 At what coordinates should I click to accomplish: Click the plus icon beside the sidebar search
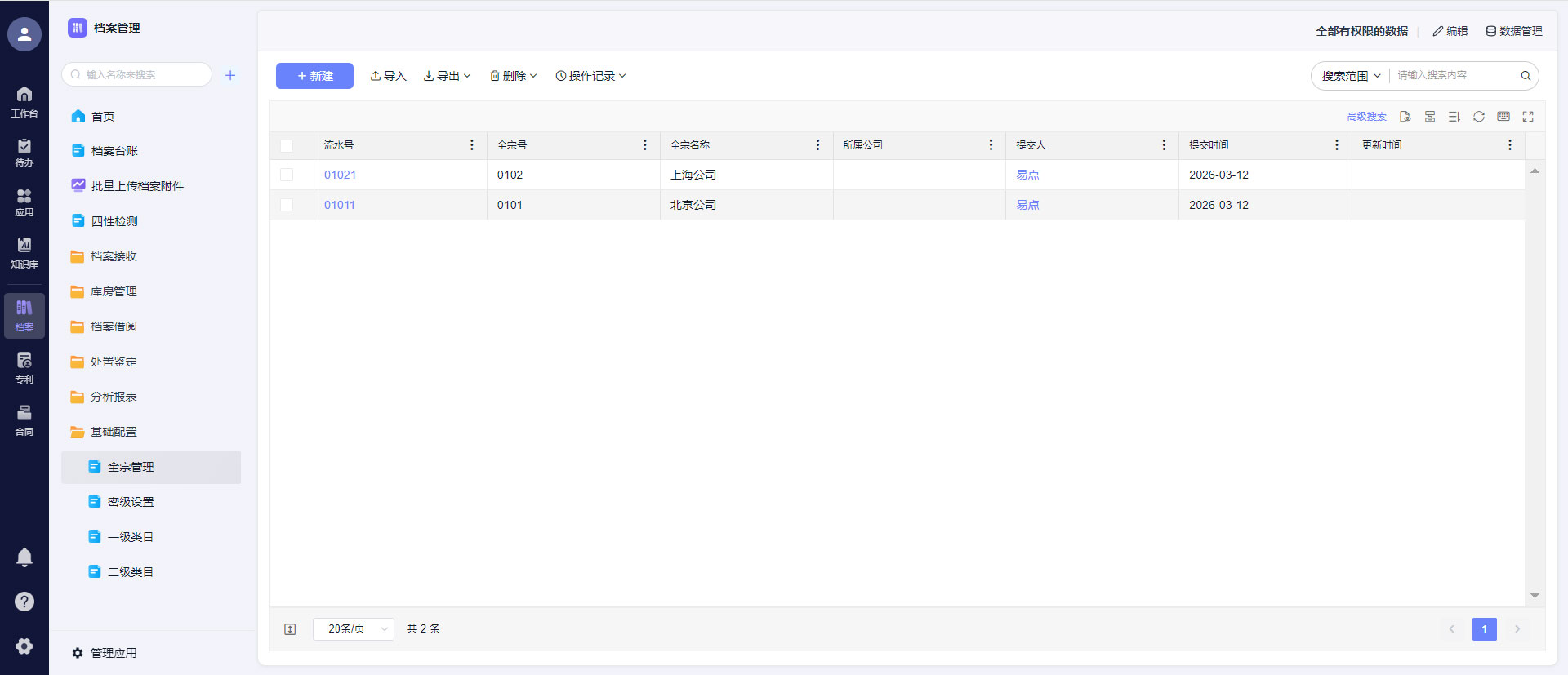[230, 75]
